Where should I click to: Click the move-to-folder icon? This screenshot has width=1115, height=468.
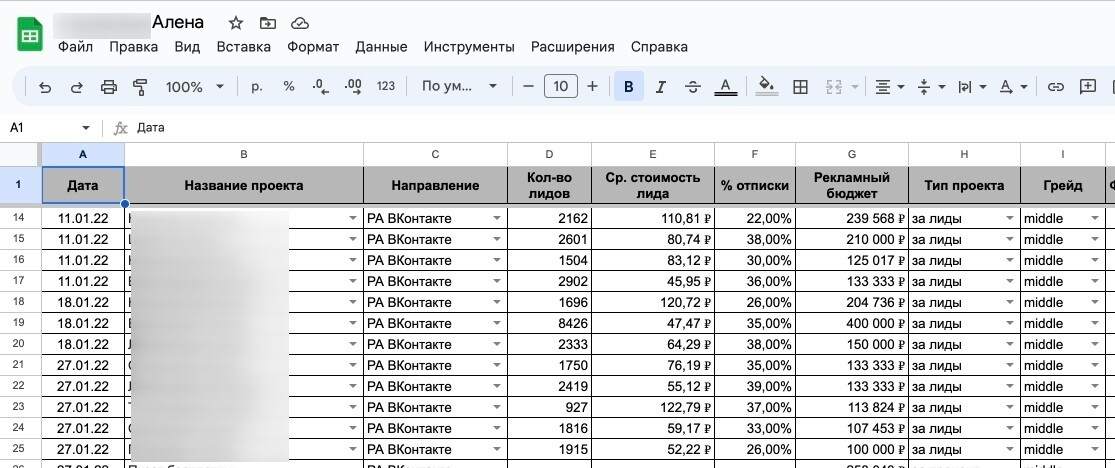(x=267, y=23)
